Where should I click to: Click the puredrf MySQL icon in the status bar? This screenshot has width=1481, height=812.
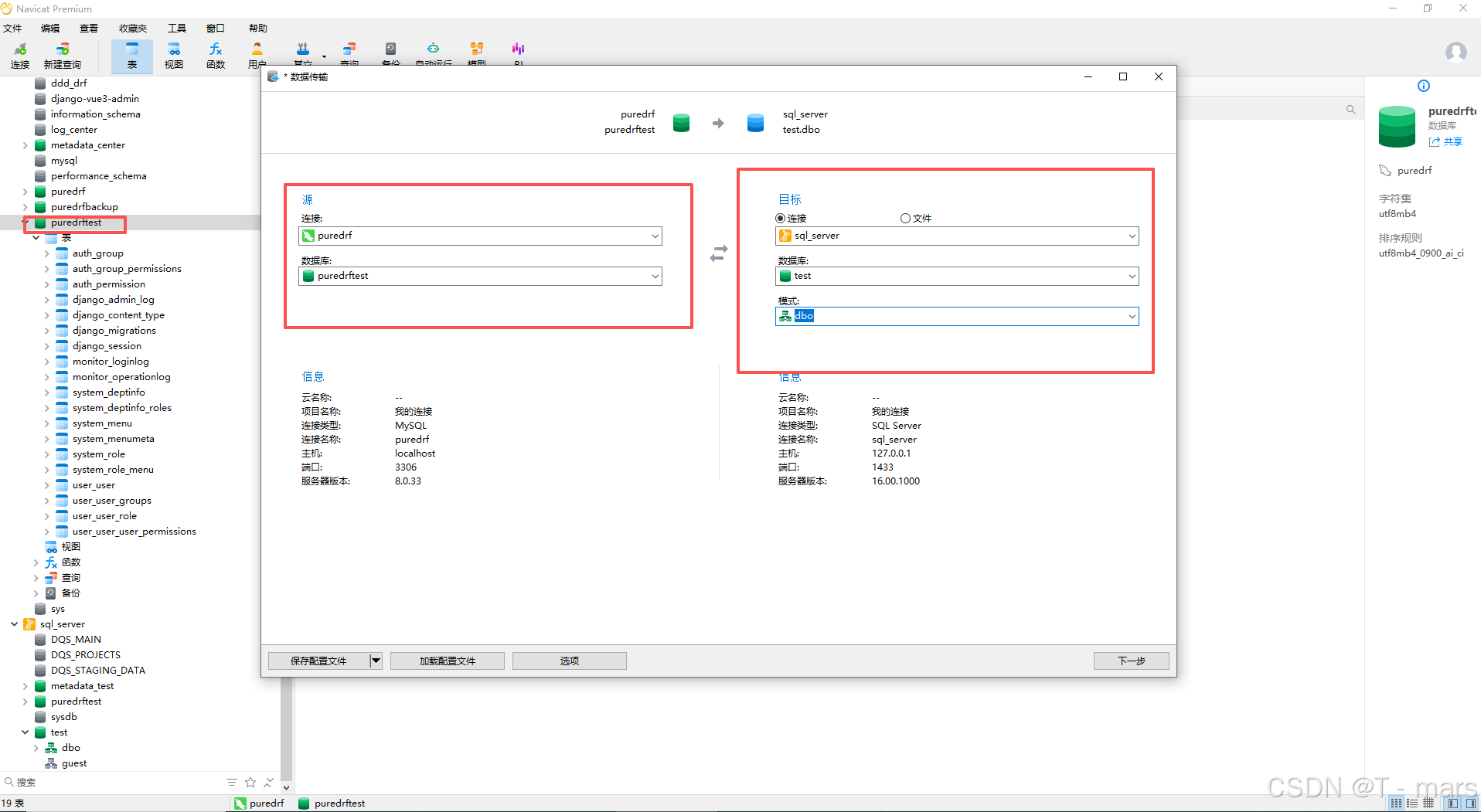click(x=240, y=804)
